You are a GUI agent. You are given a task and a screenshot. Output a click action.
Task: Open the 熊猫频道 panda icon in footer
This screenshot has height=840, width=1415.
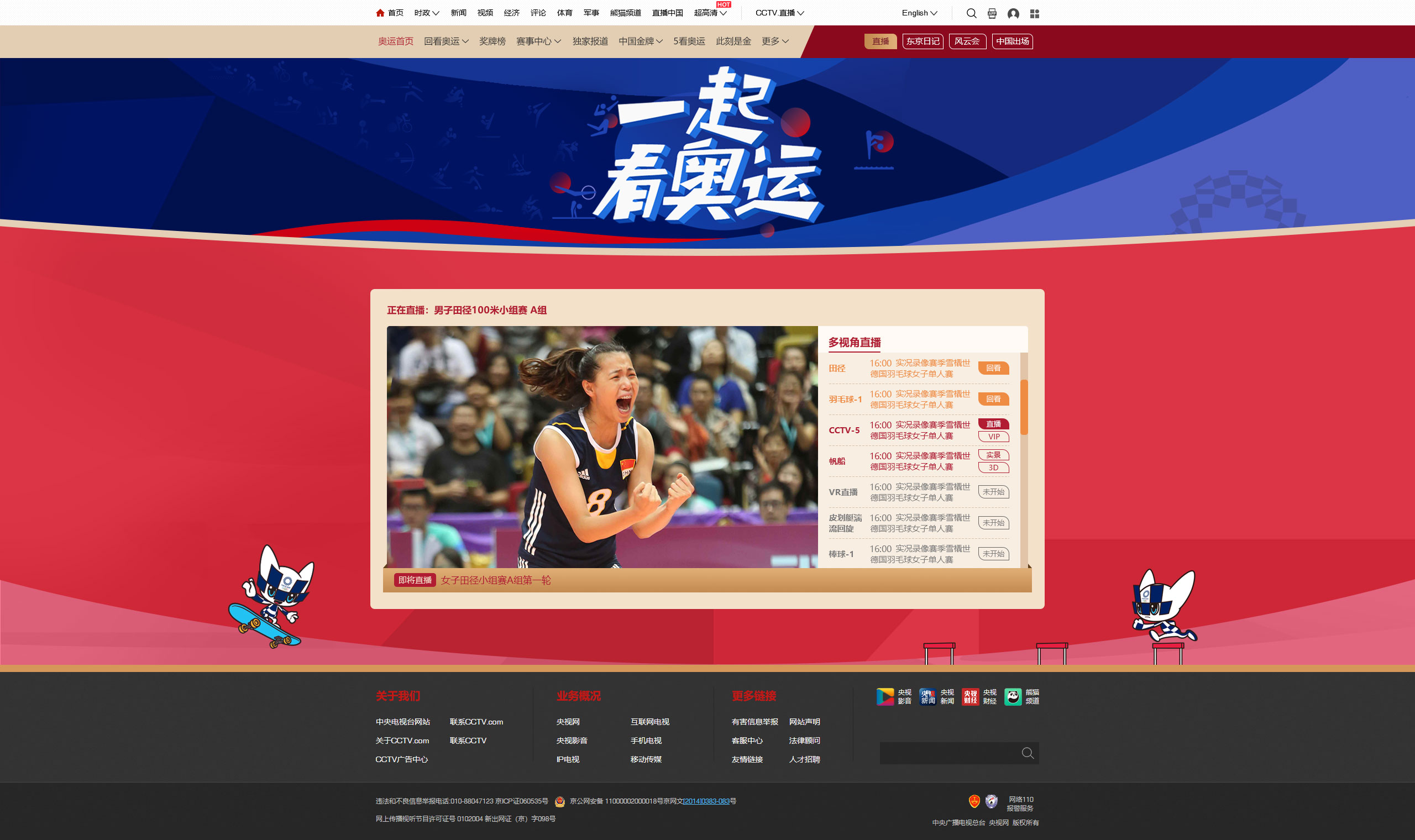[1013, 696]
